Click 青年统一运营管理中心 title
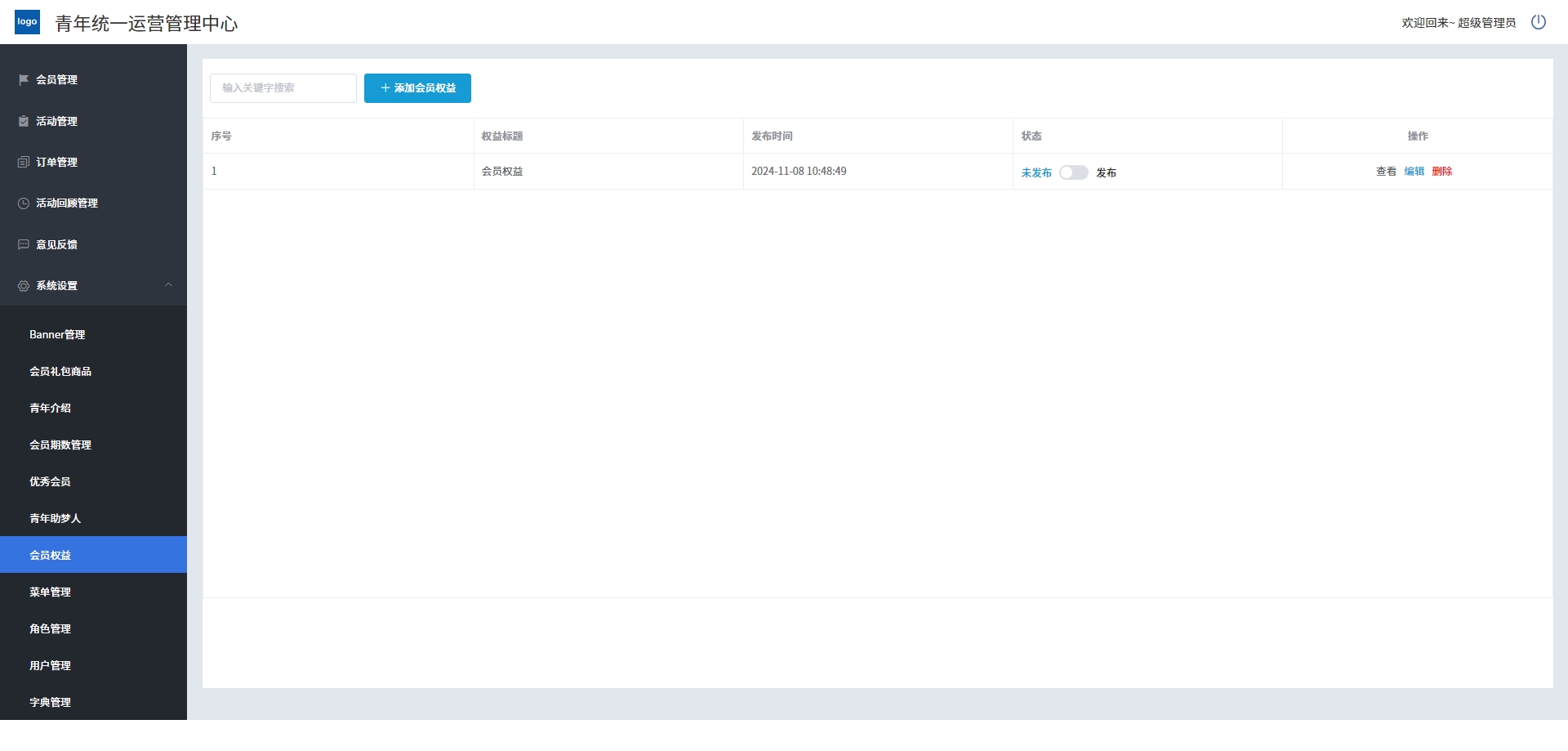Screen dimensions: 1568x751 click(146, 24)
